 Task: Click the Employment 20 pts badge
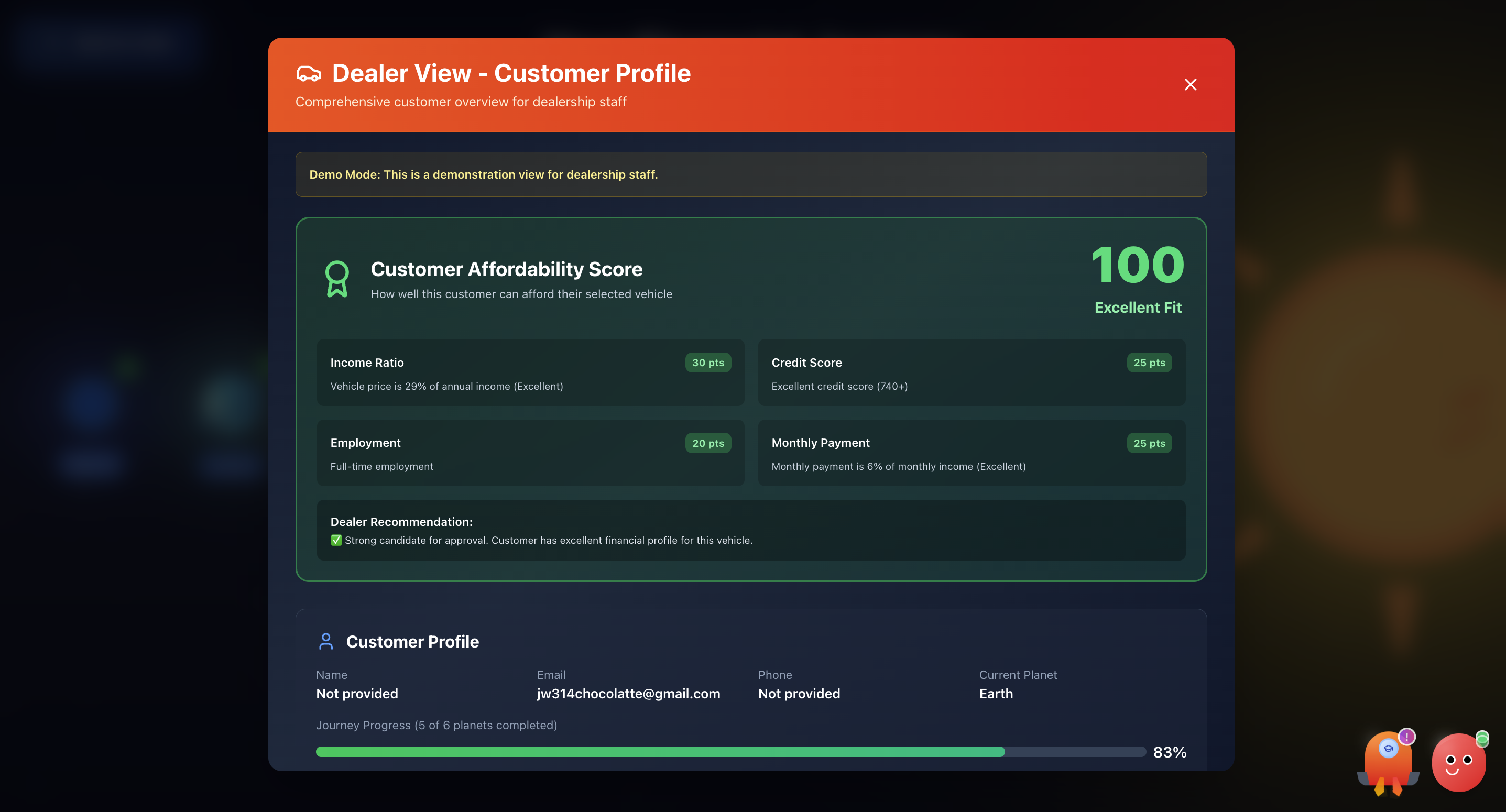708,443
